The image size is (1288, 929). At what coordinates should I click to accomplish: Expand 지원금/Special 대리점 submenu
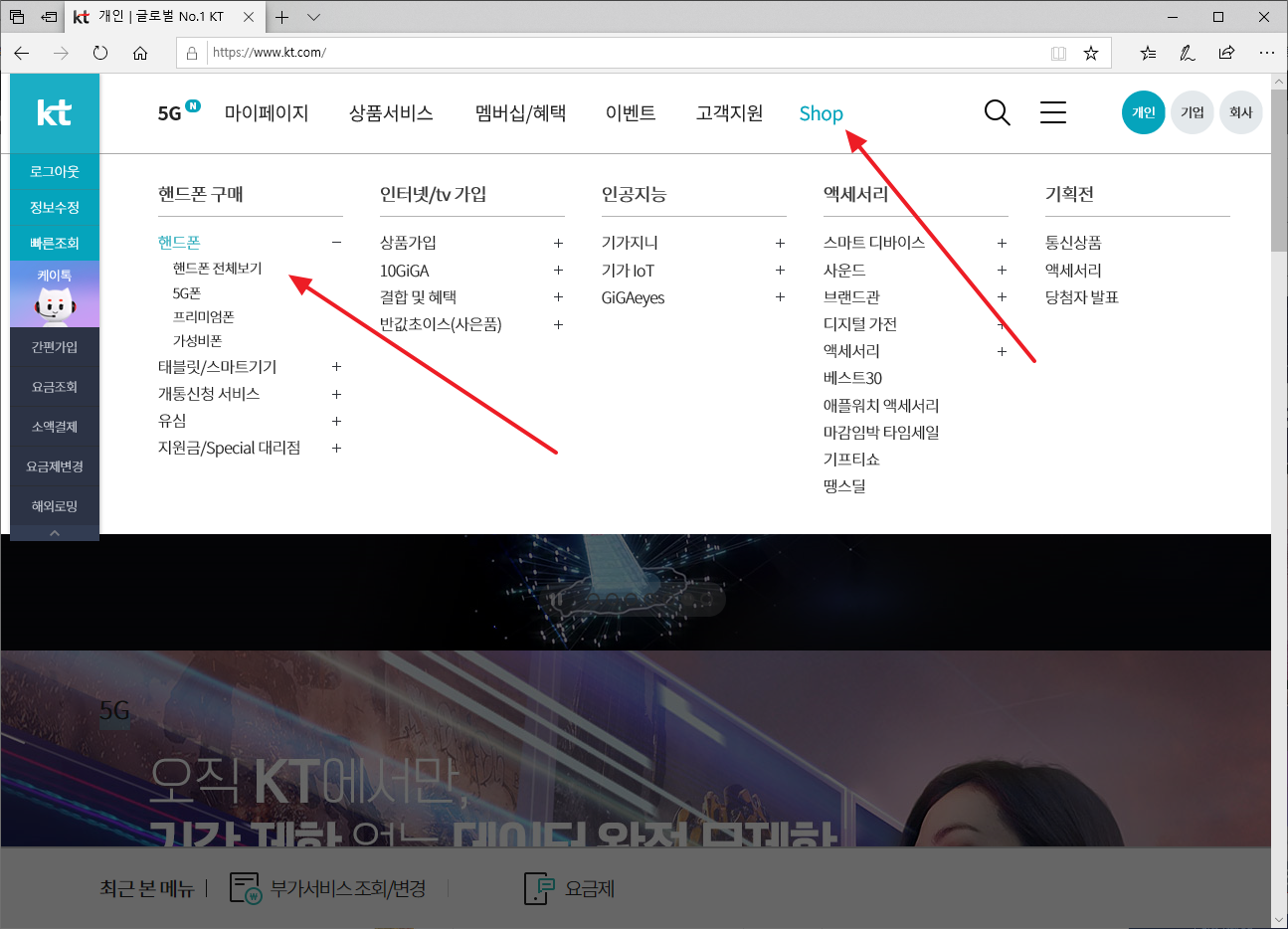tap(336, 448)
